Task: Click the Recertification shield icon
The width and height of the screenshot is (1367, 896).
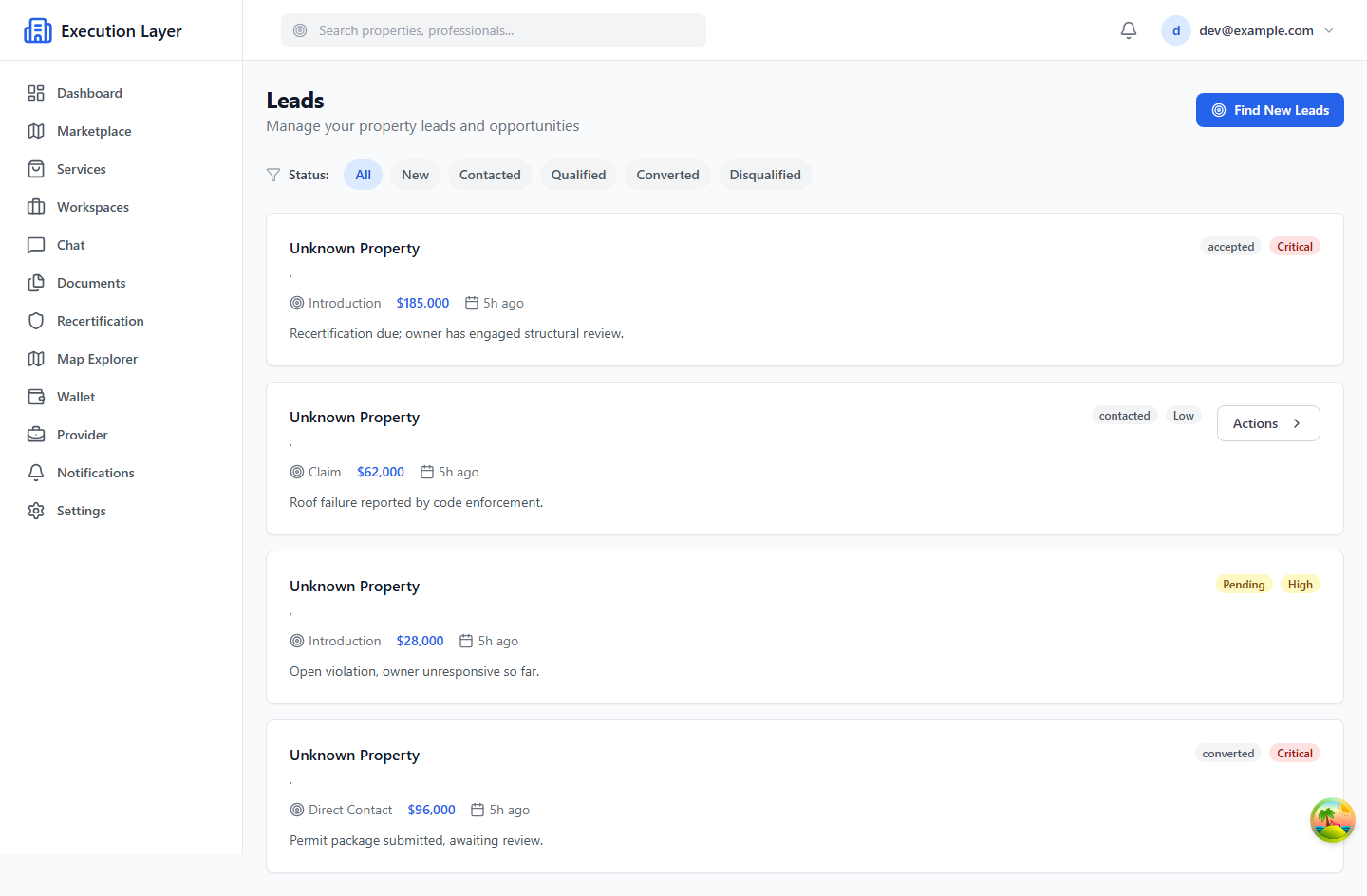Action: coord(36,321)
